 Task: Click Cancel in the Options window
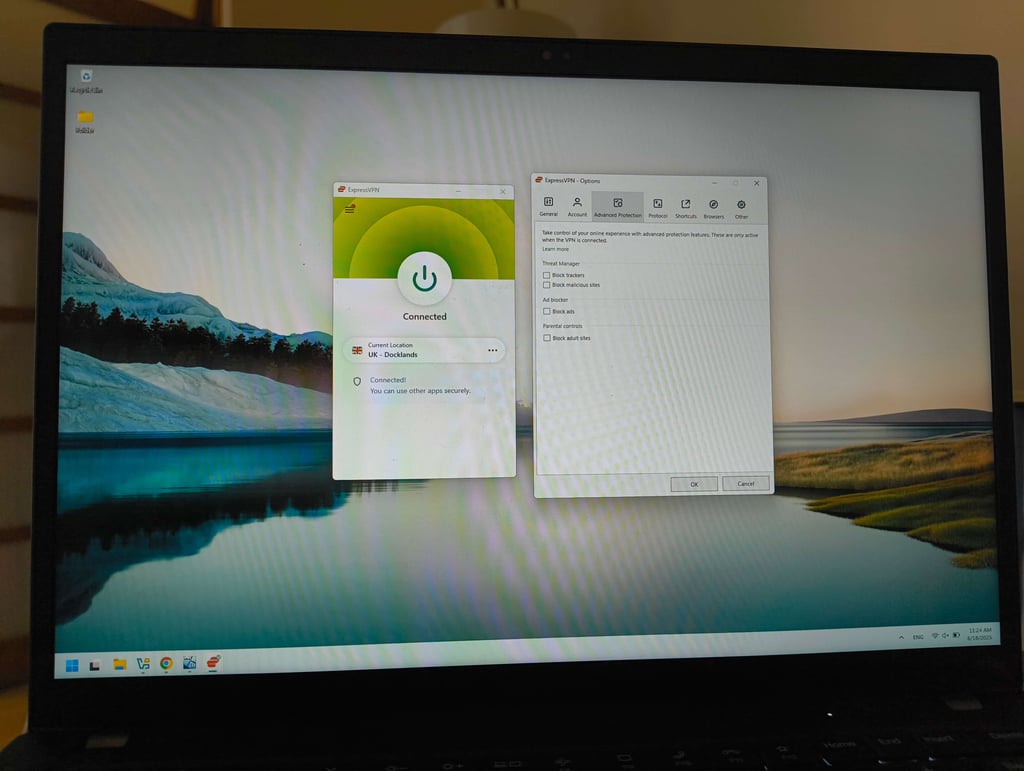[x=746, y=484]
